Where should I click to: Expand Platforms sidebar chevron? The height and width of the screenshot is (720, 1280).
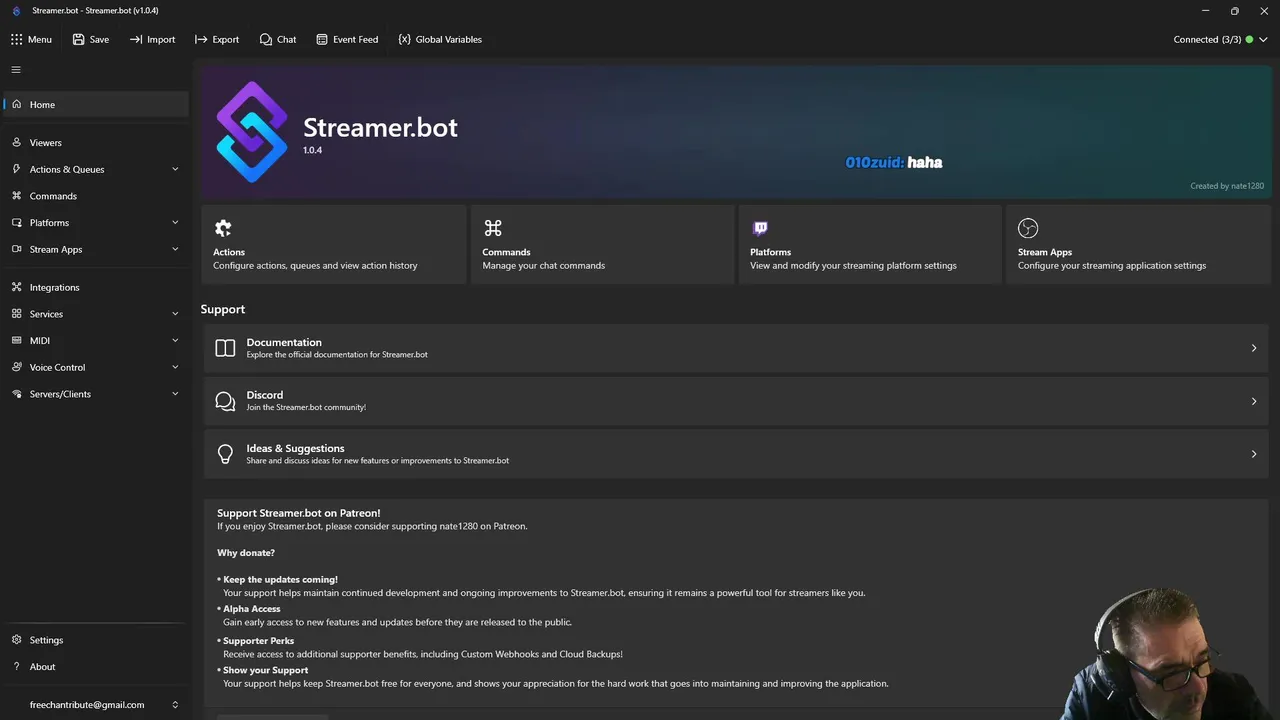(x=175, y=222)
